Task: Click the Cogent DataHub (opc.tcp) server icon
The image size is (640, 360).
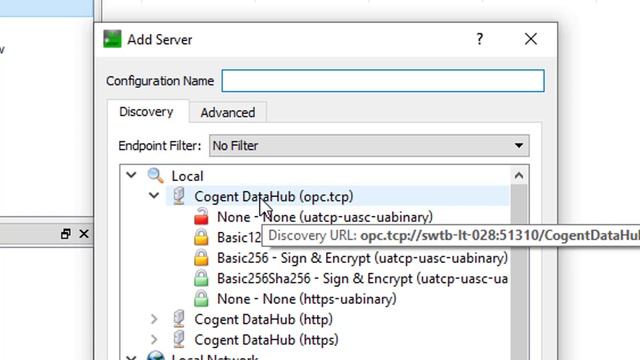Action: click(x=179, y=196)
